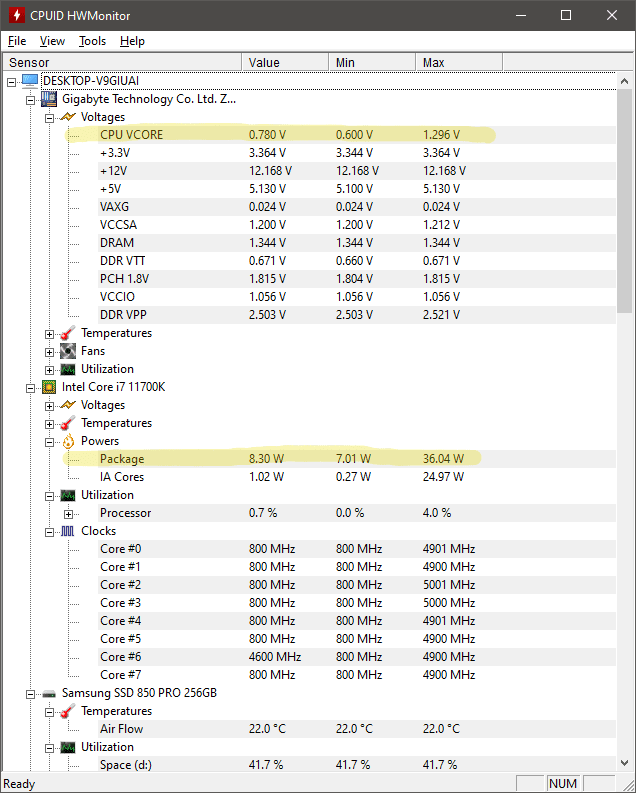Screen dimensions: 636x793
Task: Select the PCH 1.8V row
Action: coord(357,279)
